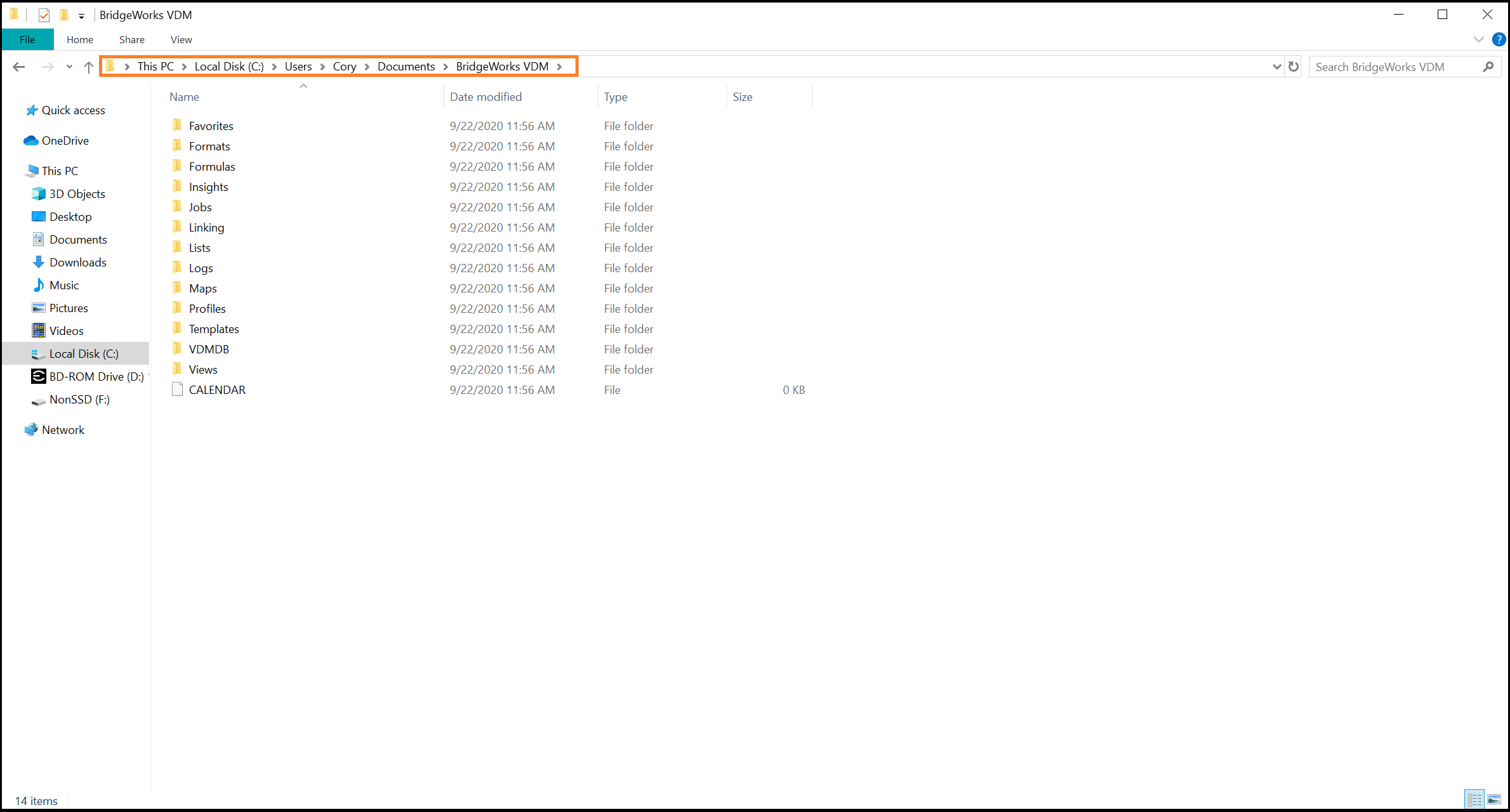The width and height of the screenshot is (1510, 812).
Task: Click inside the Search BridgeWorks VDM field
Action: coord(1383,67)
